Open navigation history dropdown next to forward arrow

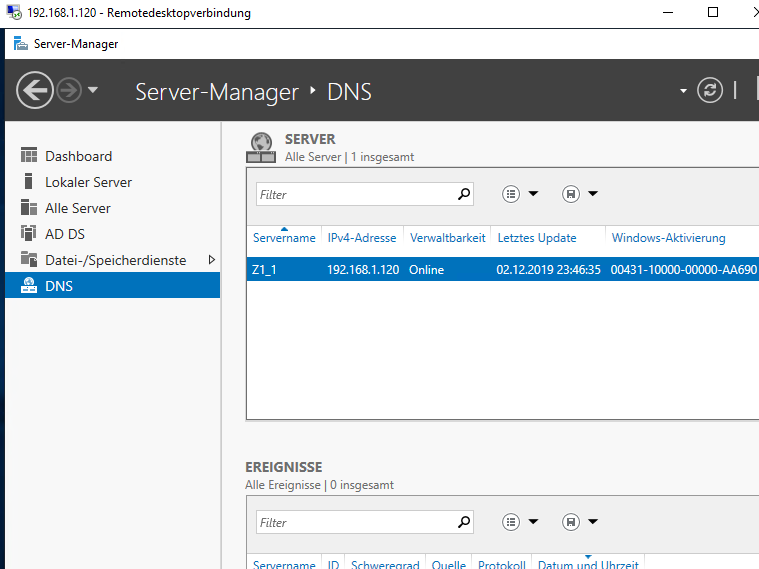[x=93, y=90]
